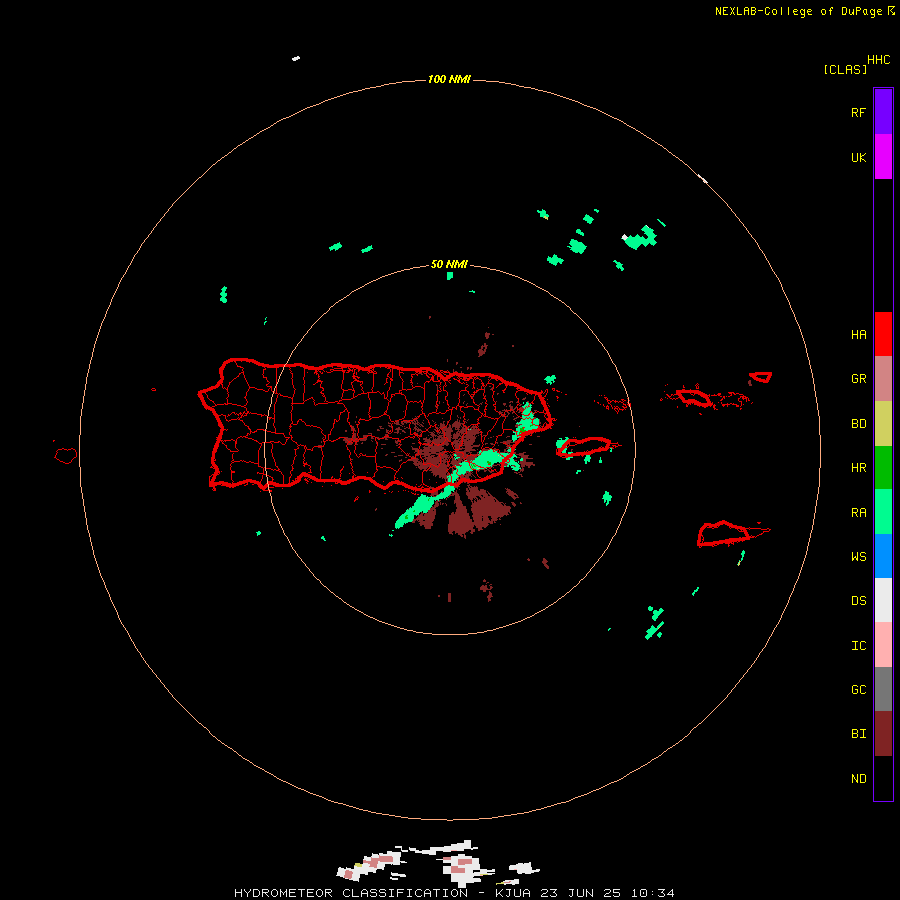Click the WS blue legend swatch
Screen dimensions: 900x900
click(883, 556)
